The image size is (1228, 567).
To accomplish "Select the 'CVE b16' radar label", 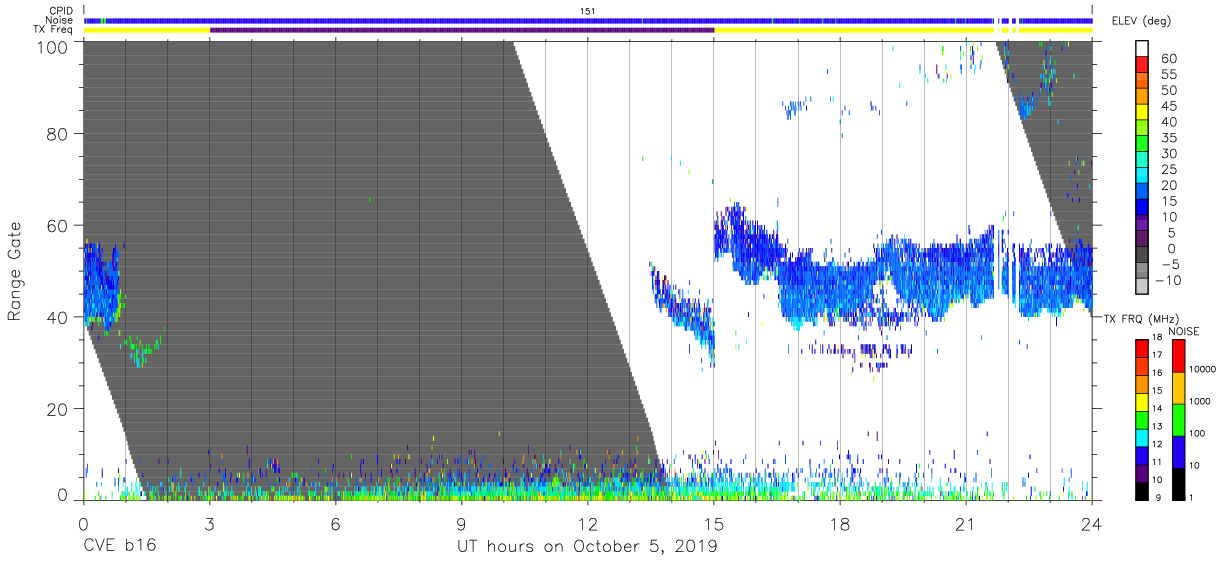I will tap(119, 547).
